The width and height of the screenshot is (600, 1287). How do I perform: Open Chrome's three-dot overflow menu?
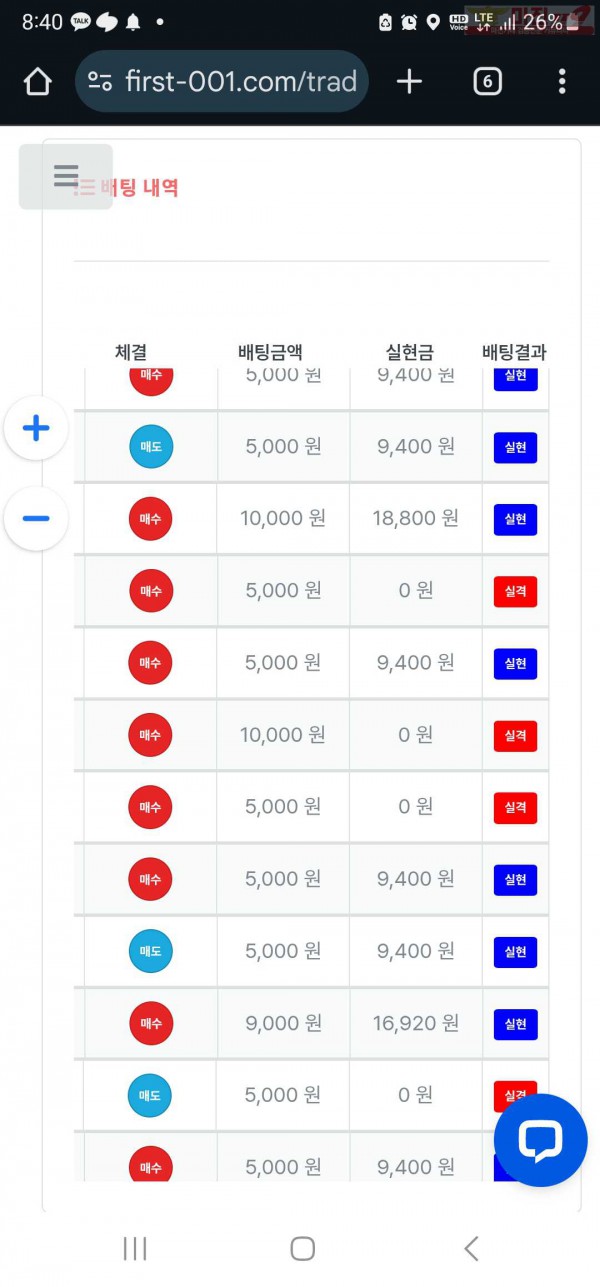pyautogui.click(x=563, y=81)
